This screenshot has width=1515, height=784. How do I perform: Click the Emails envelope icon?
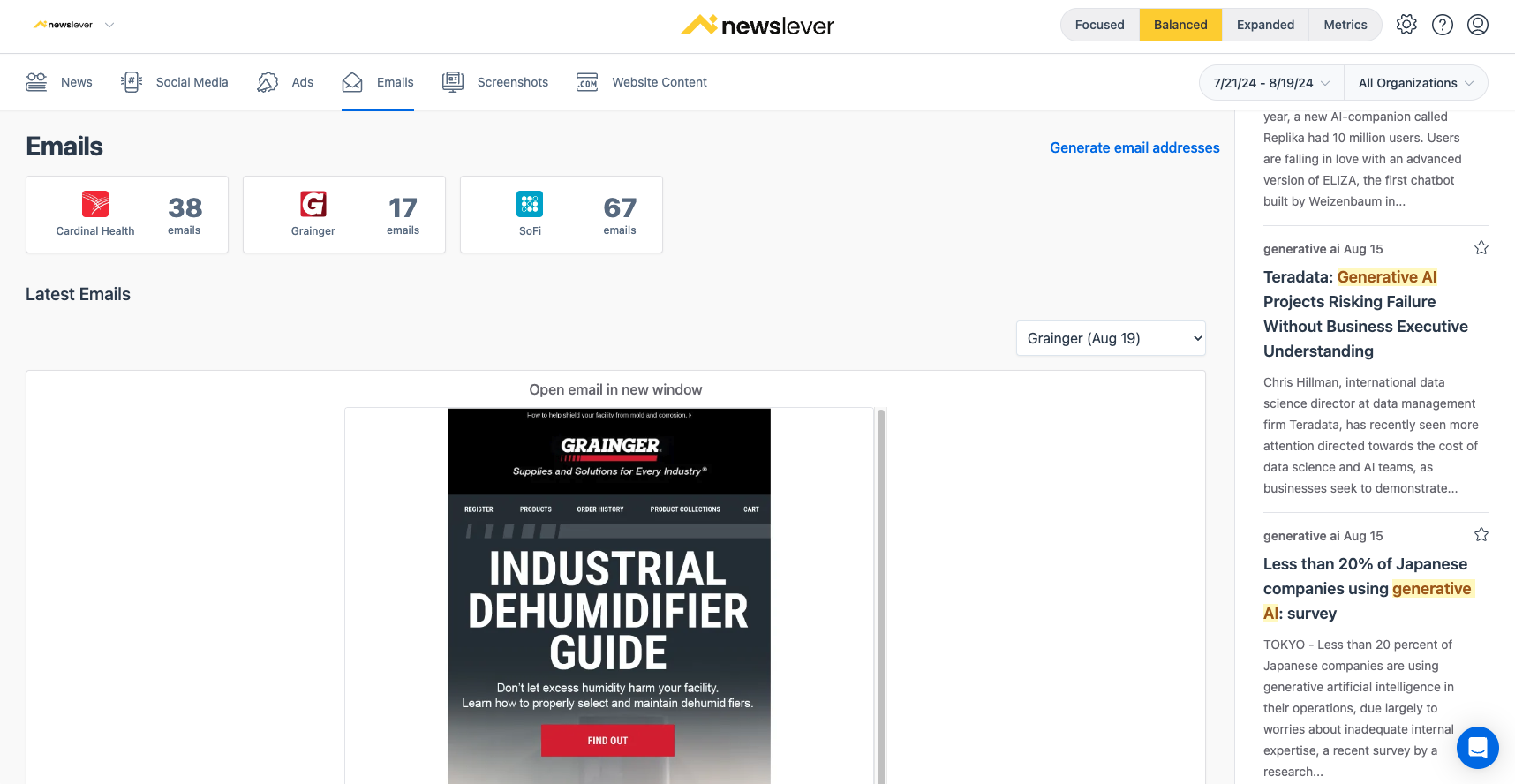tap(352, 82)
